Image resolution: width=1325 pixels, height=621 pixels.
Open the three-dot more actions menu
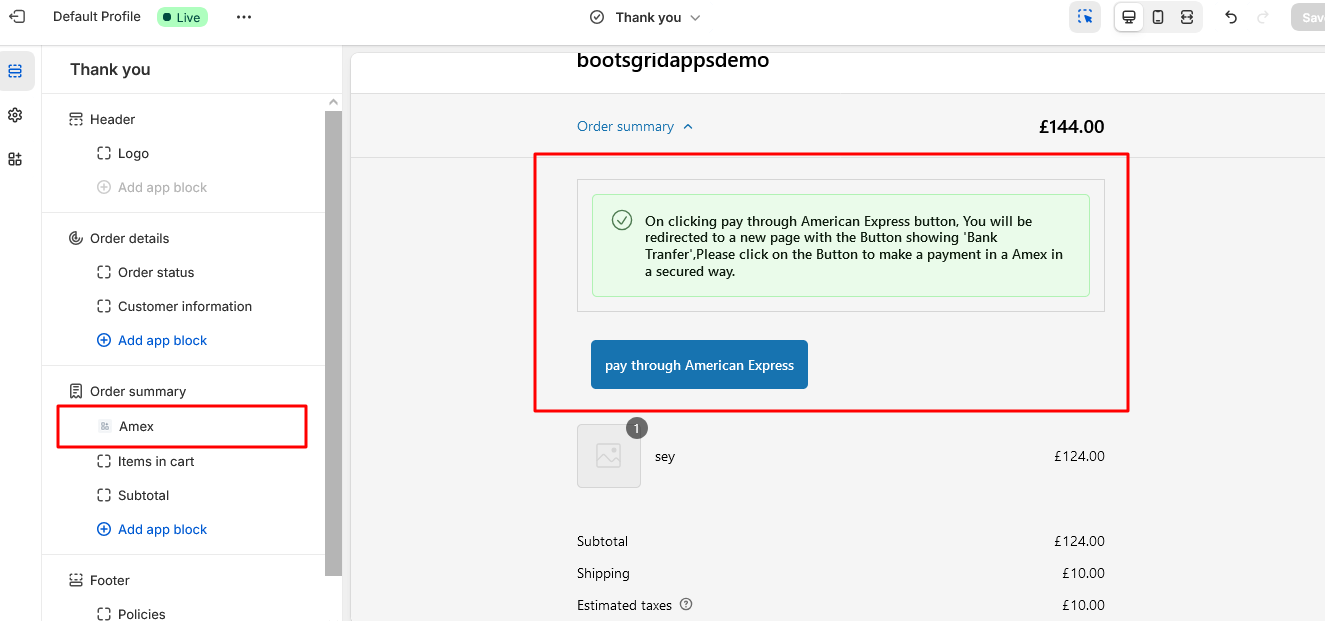[244, 17]
